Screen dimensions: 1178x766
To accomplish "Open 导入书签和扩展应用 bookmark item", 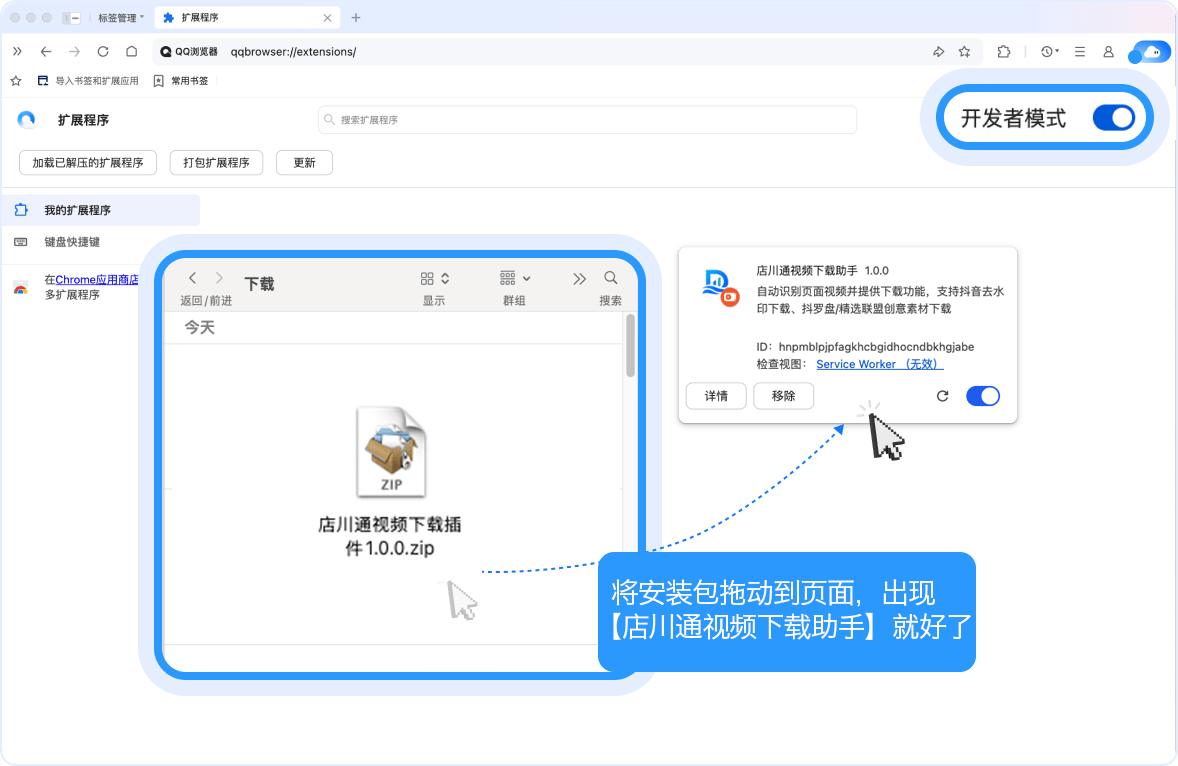I will pyautogui.click(x=88, y=80).
